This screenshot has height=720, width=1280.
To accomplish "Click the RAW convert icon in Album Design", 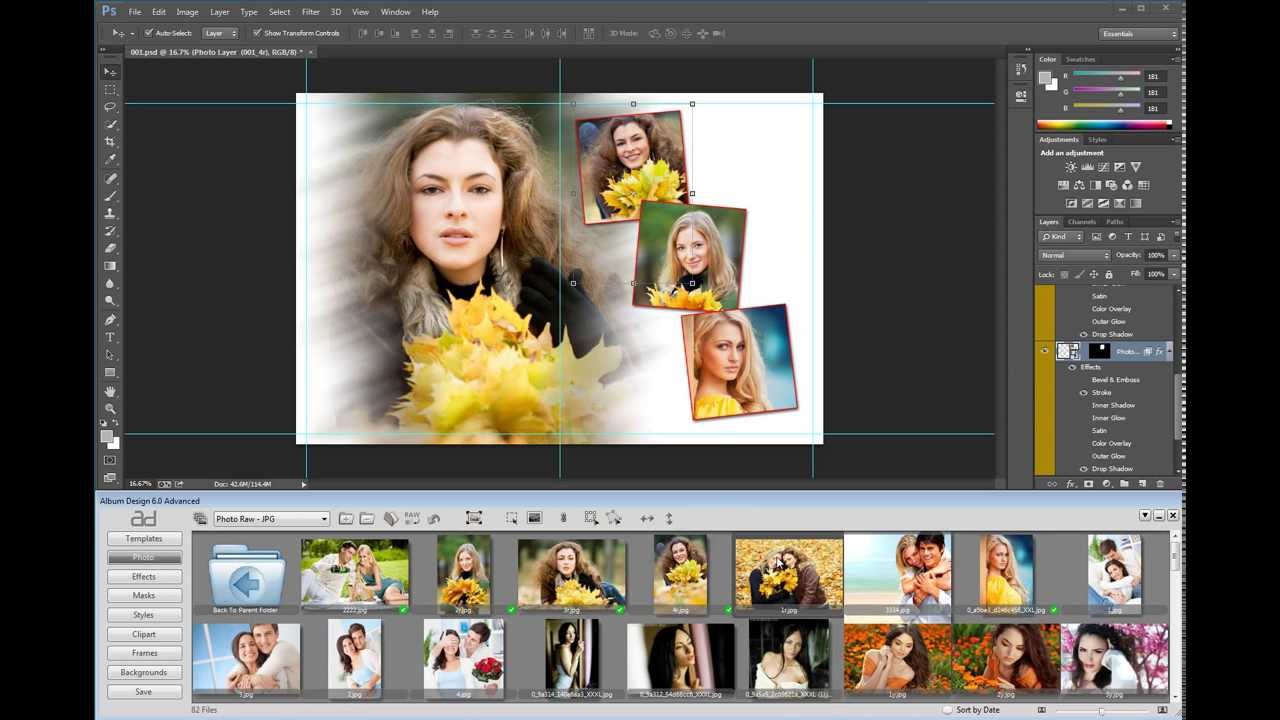I will point(412,518).
